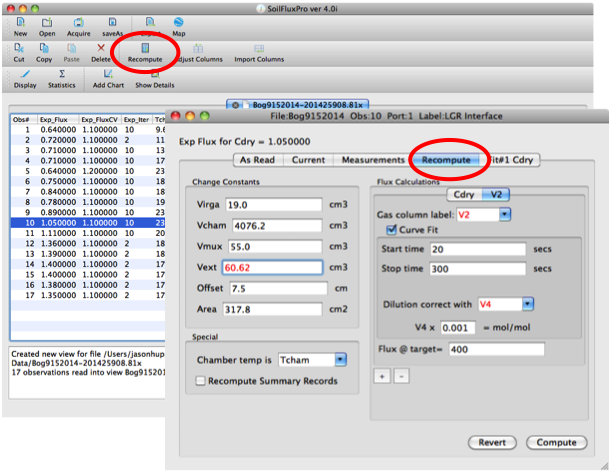Switch to the Fit#1 Cdry tab
The width and height of the screenshot is (610, 474).
point(510,160)
